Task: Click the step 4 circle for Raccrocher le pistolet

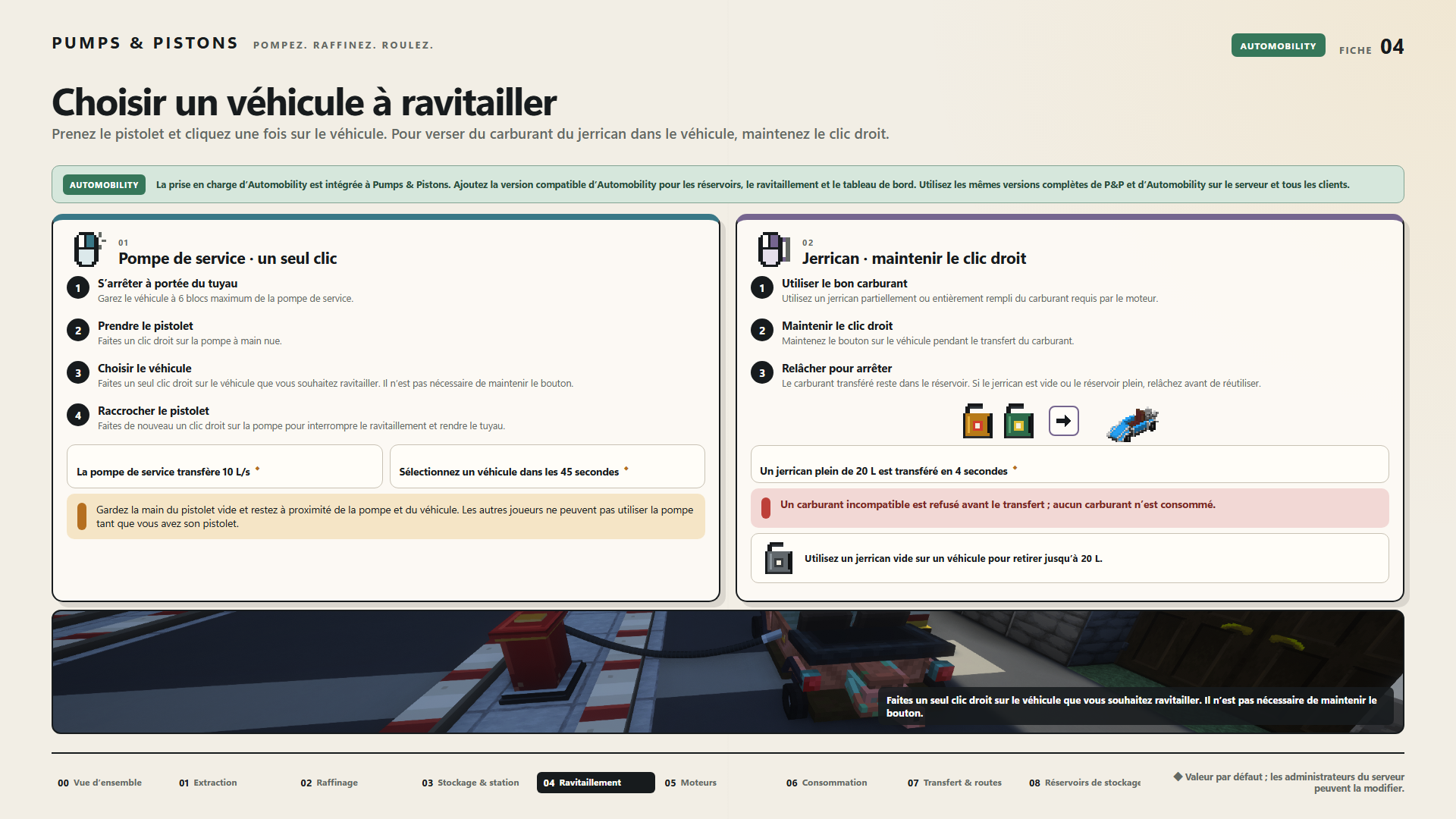Action: point(78,416)
